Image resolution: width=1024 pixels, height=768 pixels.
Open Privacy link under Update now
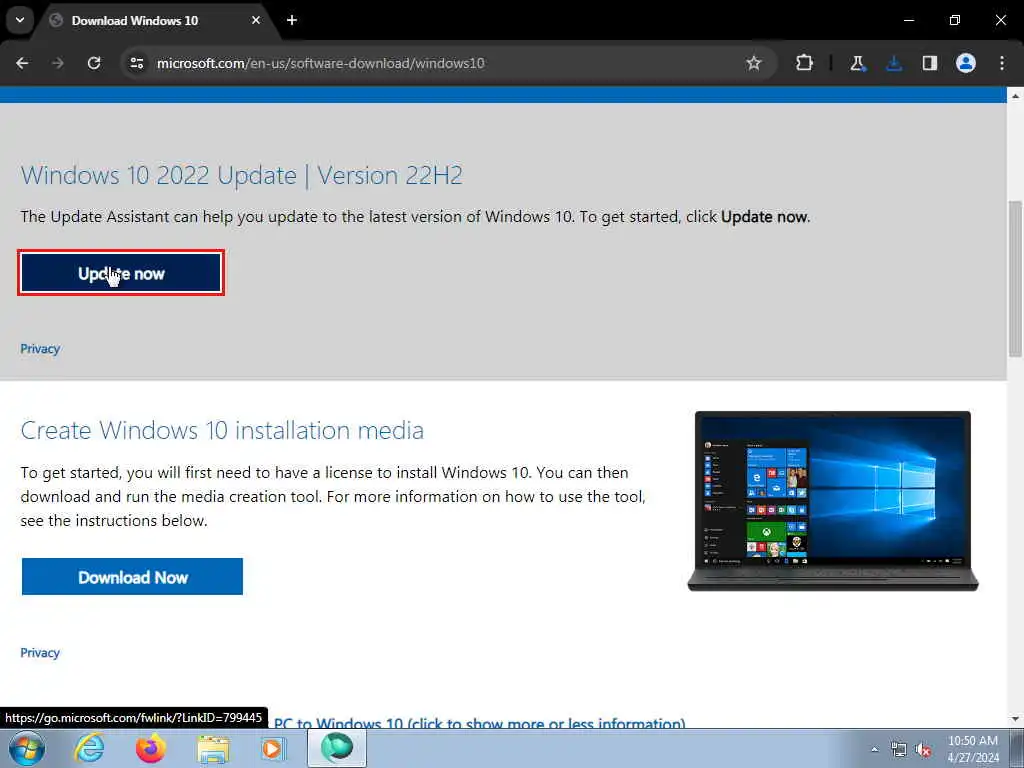40,349
